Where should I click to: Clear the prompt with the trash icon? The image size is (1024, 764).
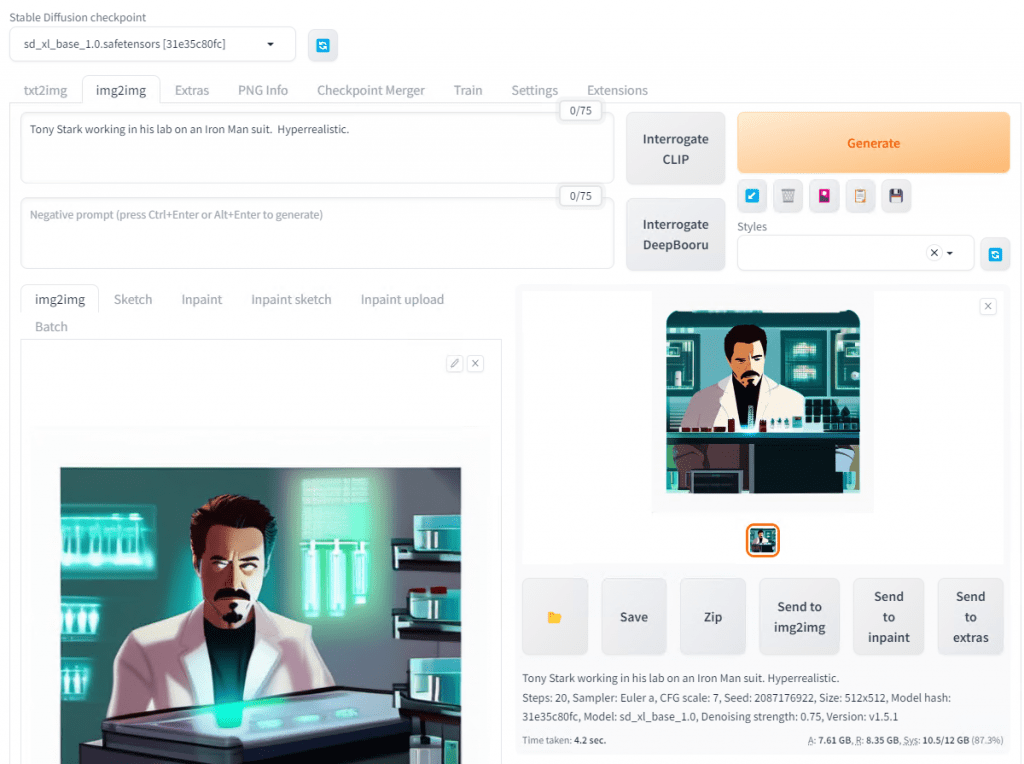click(788, 196)
